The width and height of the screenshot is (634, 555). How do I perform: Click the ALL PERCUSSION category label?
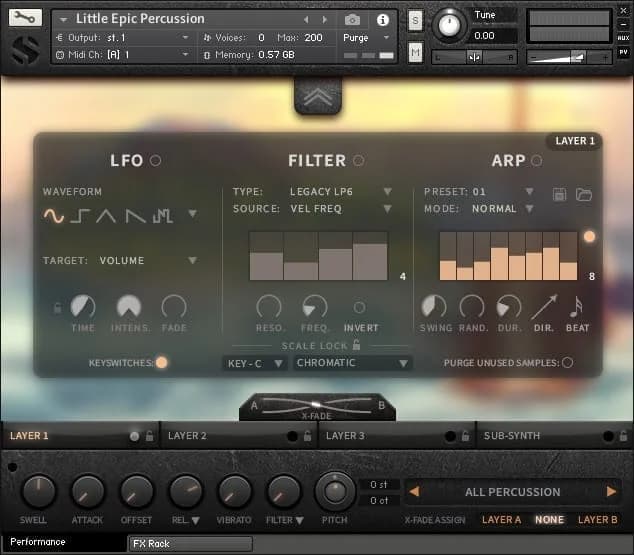click(513, 492)
